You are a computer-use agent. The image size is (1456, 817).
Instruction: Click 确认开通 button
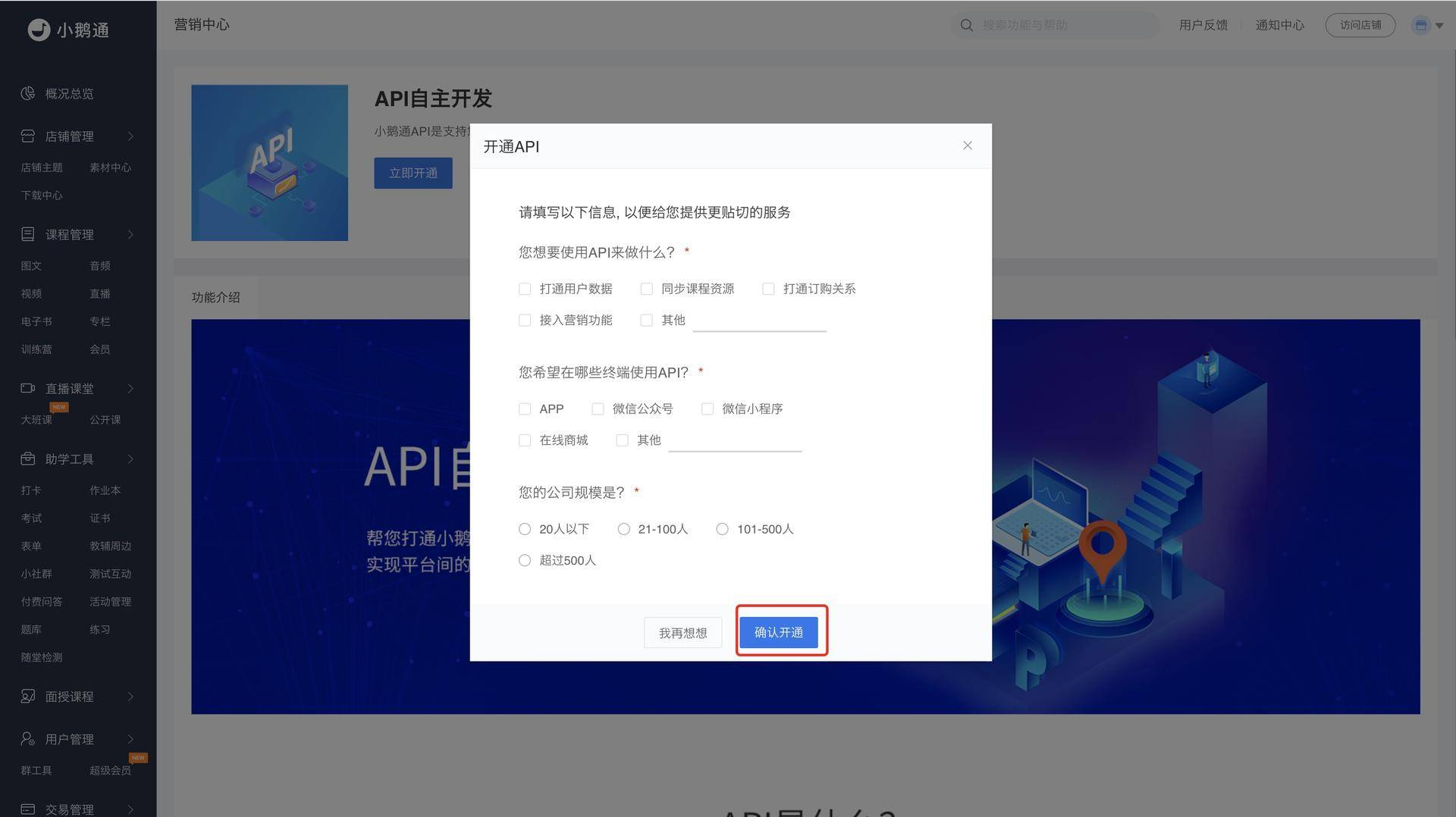click(779, 632)
